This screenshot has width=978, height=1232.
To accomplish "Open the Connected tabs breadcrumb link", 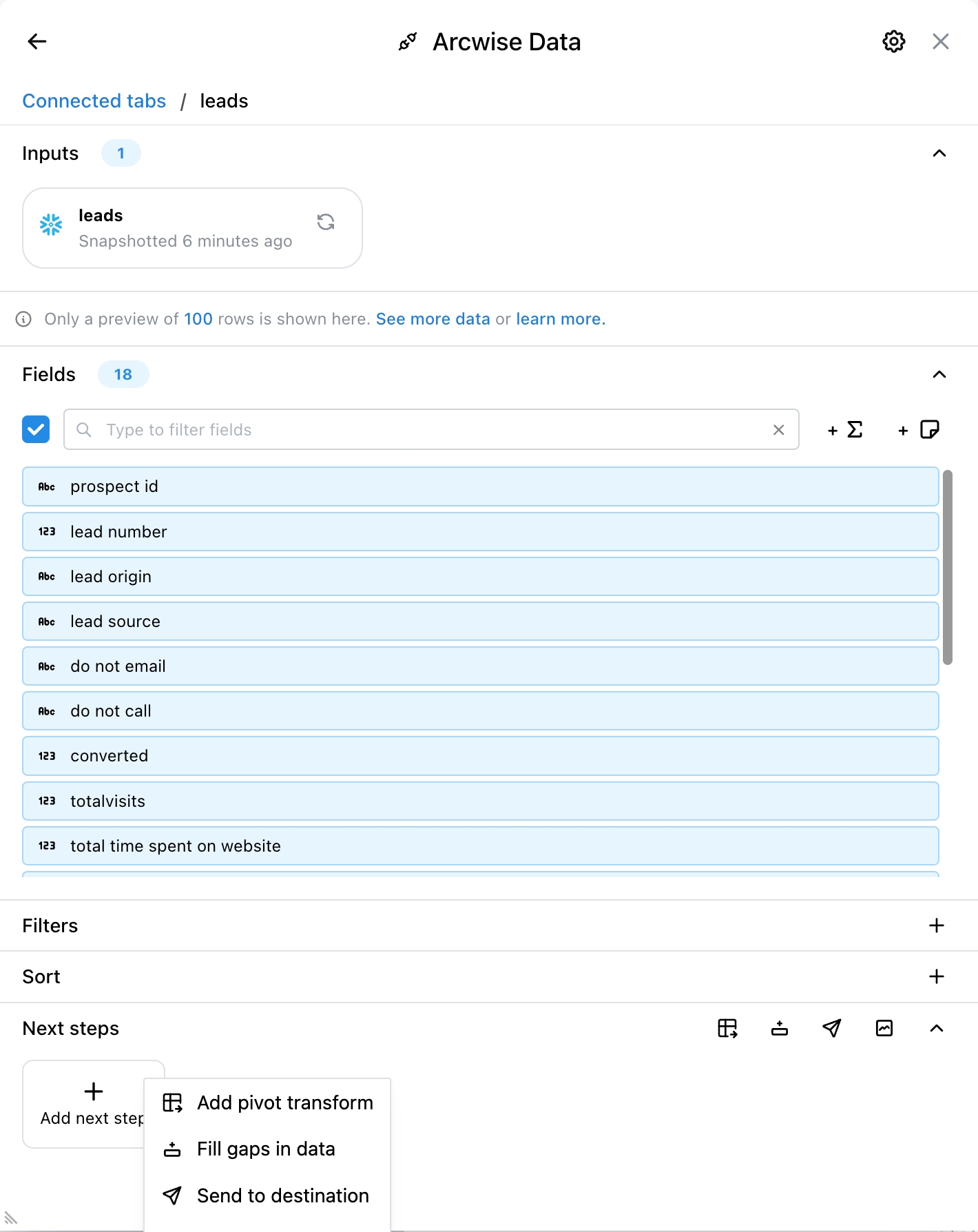I will [x=94, y=101].
